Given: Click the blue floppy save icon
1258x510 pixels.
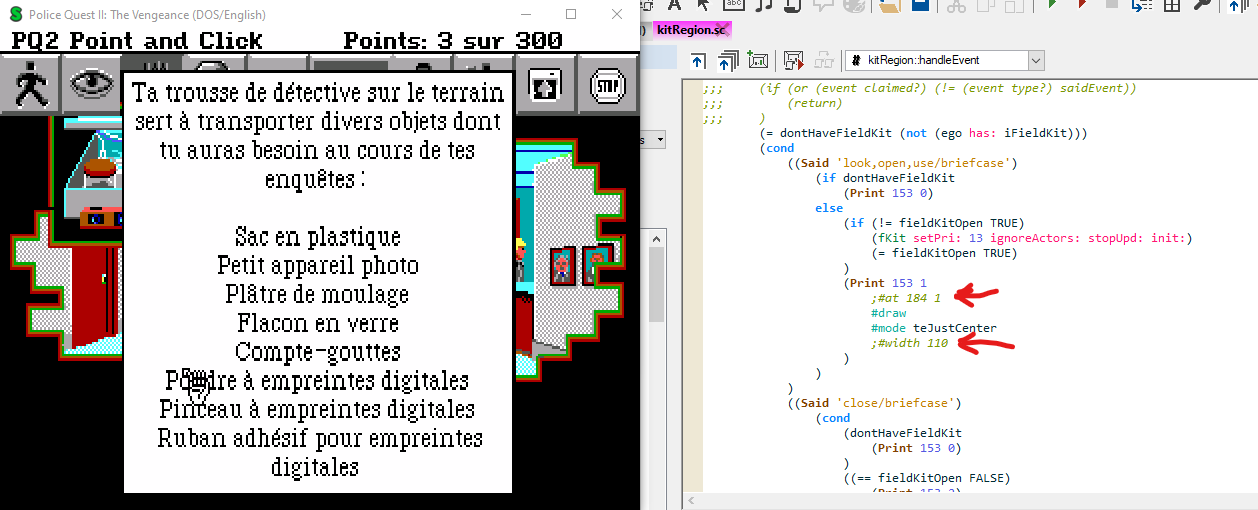Looking at the screenshot, I should [920, 6].
